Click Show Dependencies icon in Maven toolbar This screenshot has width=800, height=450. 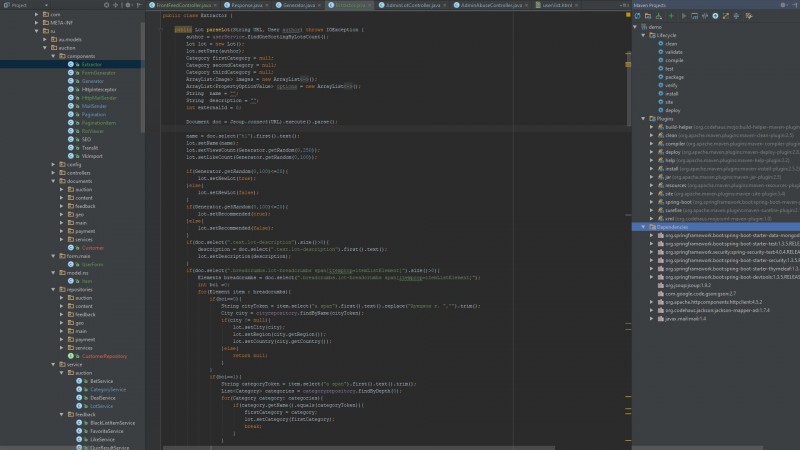click(x=726, y=16)
